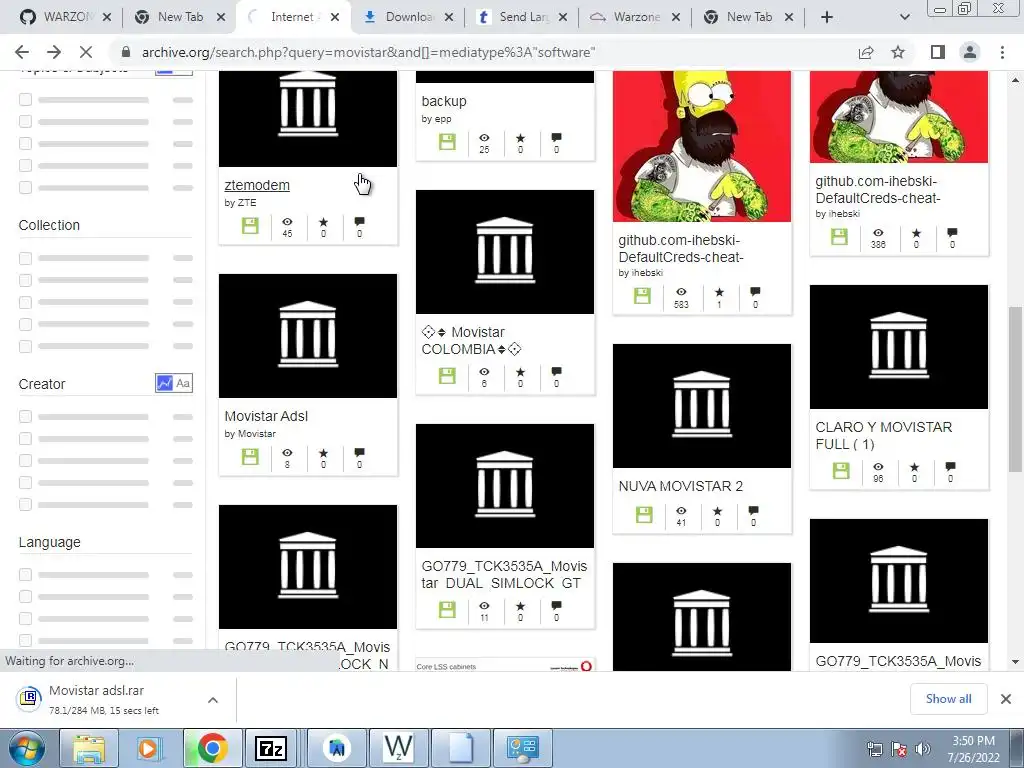1024x768 pixels.
Task: Check the last Creator filter checkbox
Action: 25,504
